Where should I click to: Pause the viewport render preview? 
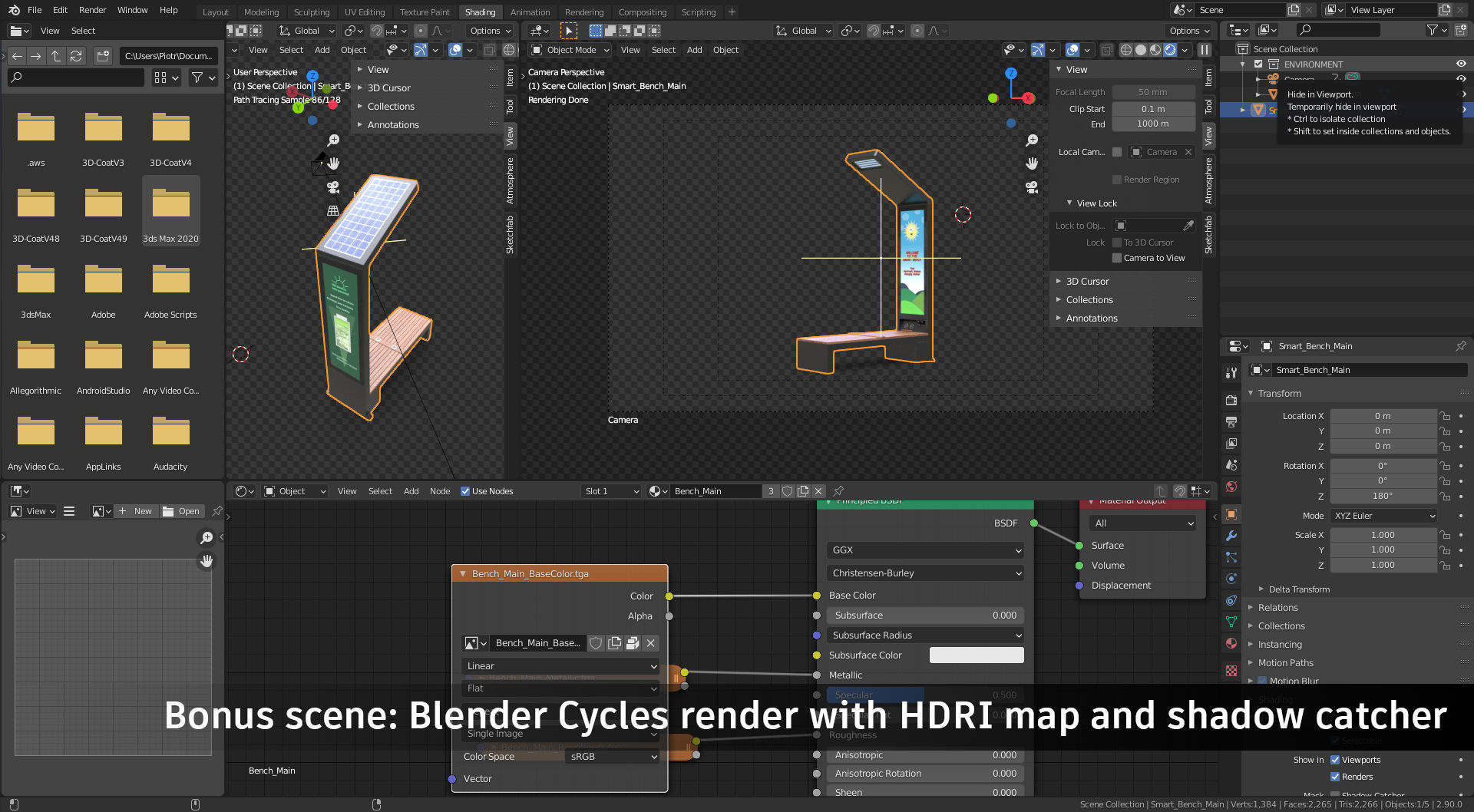[1205, 50]
